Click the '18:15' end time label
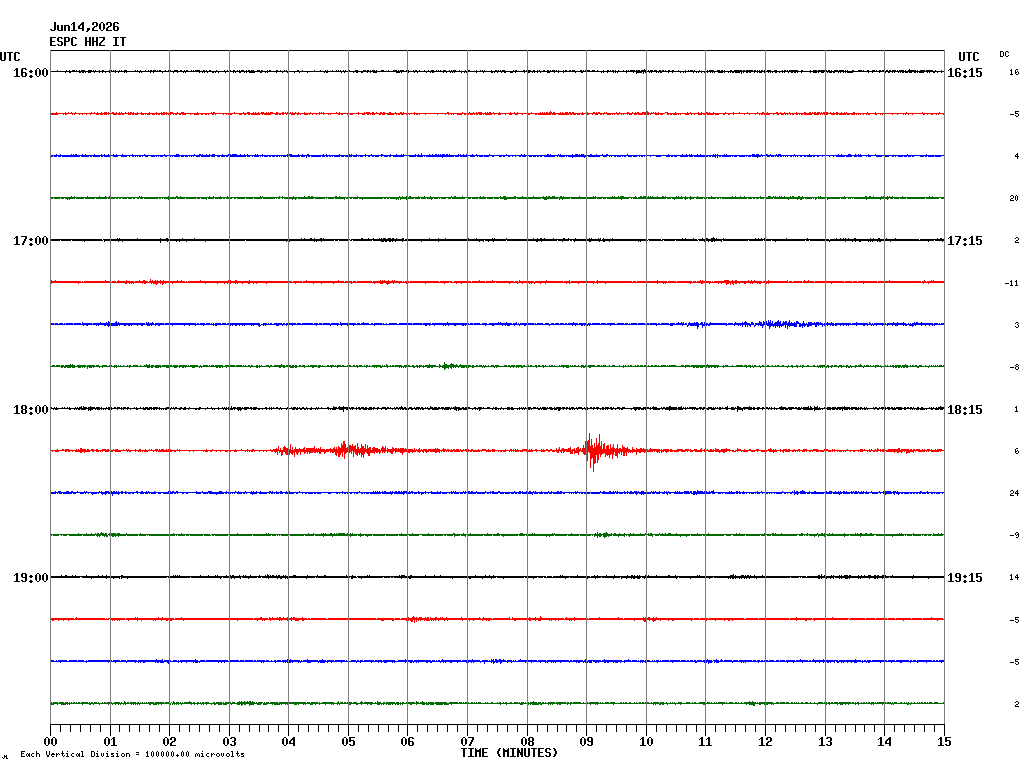Screen dimensions: 1024x768 965,409
